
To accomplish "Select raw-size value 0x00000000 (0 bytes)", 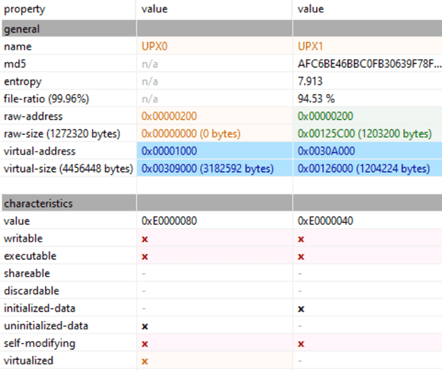I will click(x=191, y=134).
